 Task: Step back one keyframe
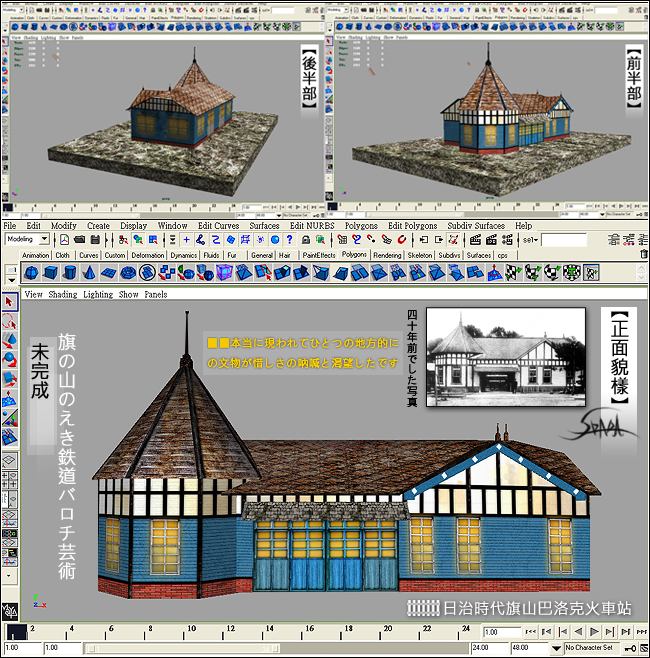click(x=563, y=631)
